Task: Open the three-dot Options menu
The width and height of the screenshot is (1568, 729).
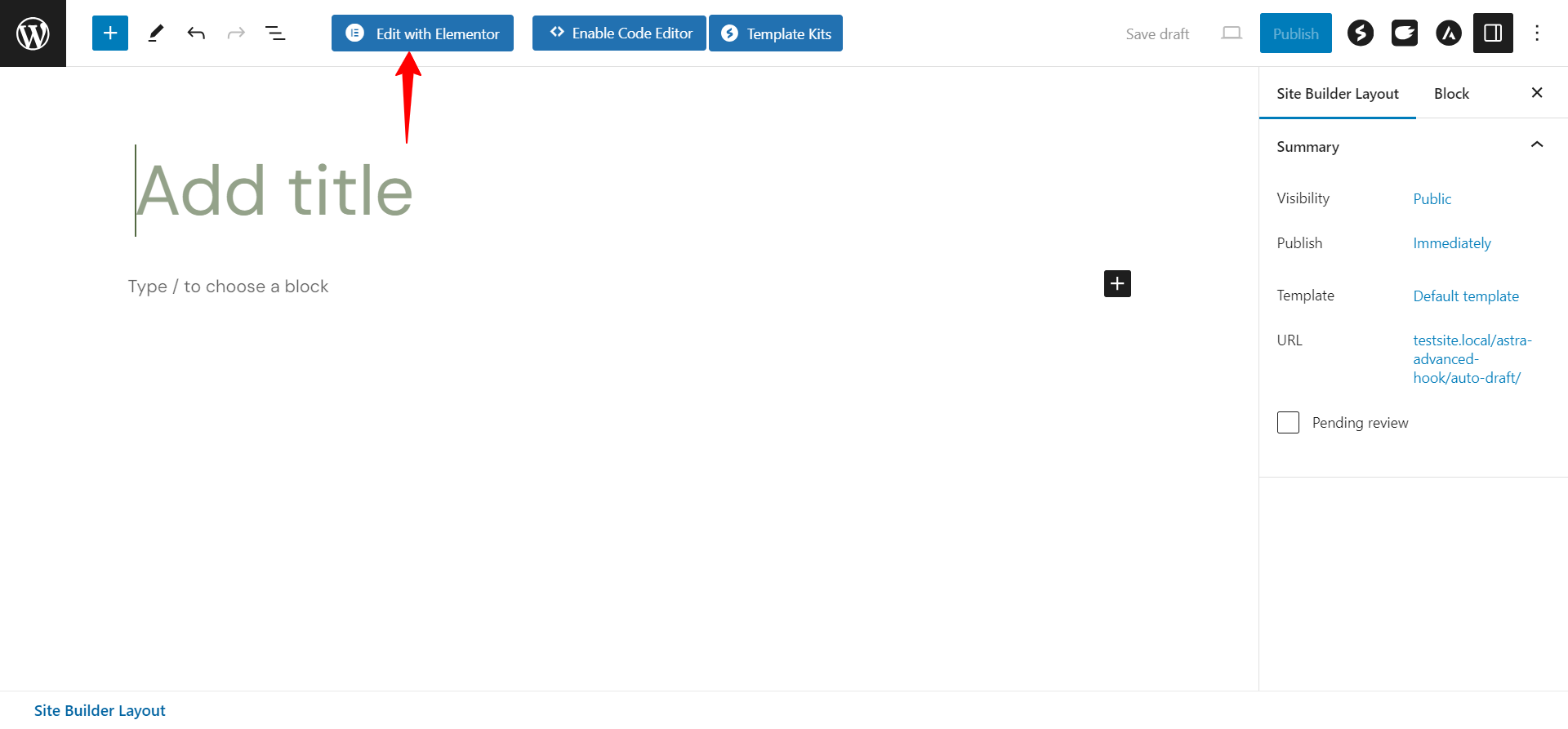Action: [1537, 33]
